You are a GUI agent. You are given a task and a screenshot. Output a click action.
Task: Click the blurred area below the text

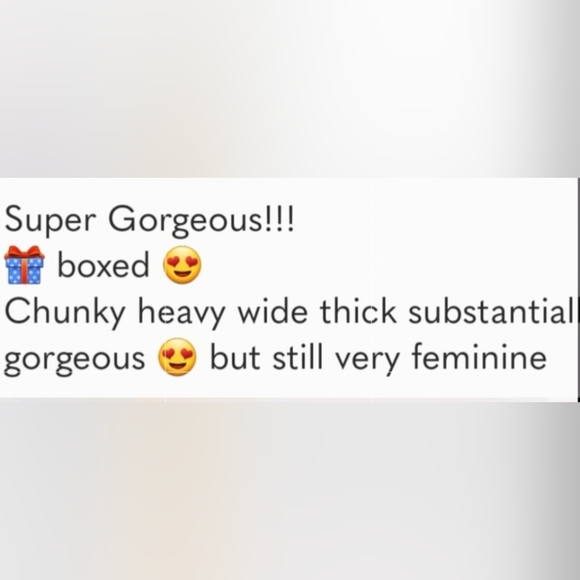290,491
